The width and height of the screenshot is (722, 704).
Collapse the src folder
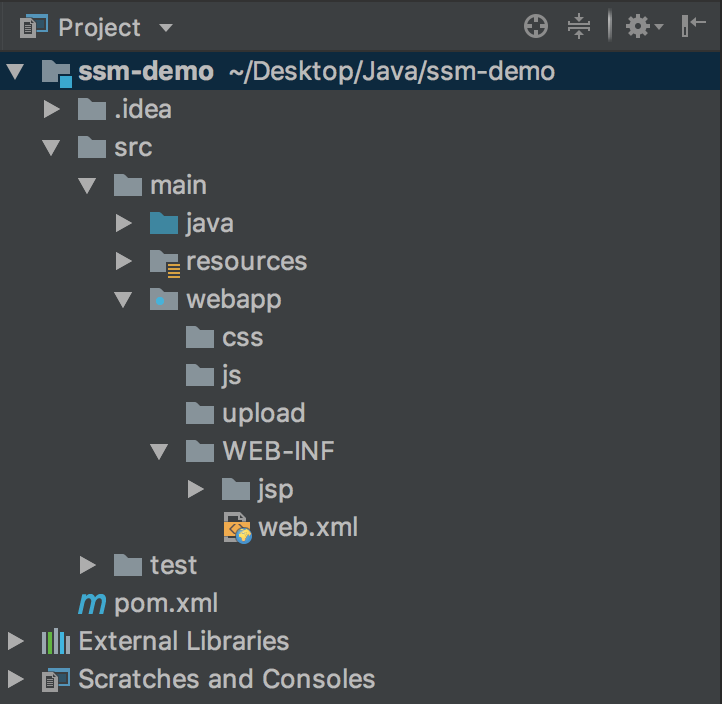click(x=51, y=148)
